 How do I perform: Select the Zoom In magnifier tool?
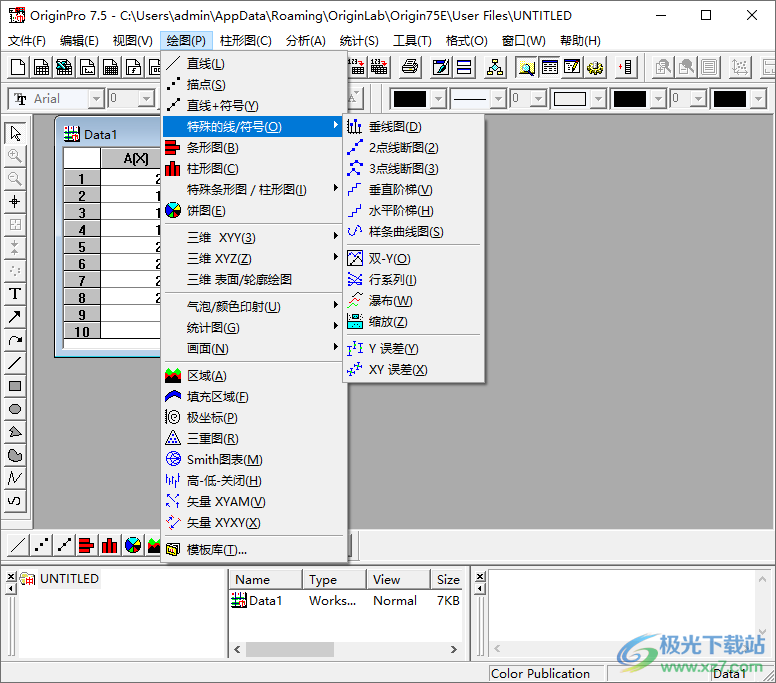point(15,156)
